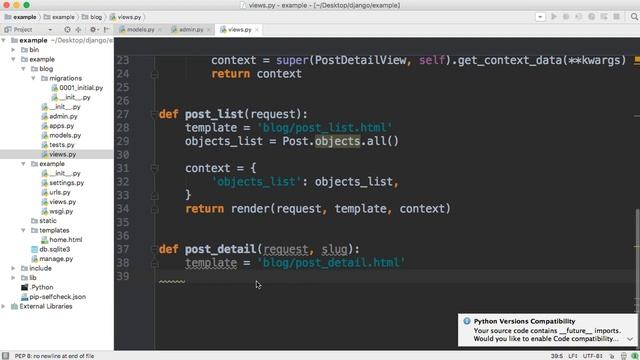Select the static folder
Viewport: 640px width, 360px height.
pyautogui.click(x=44, y=221)
